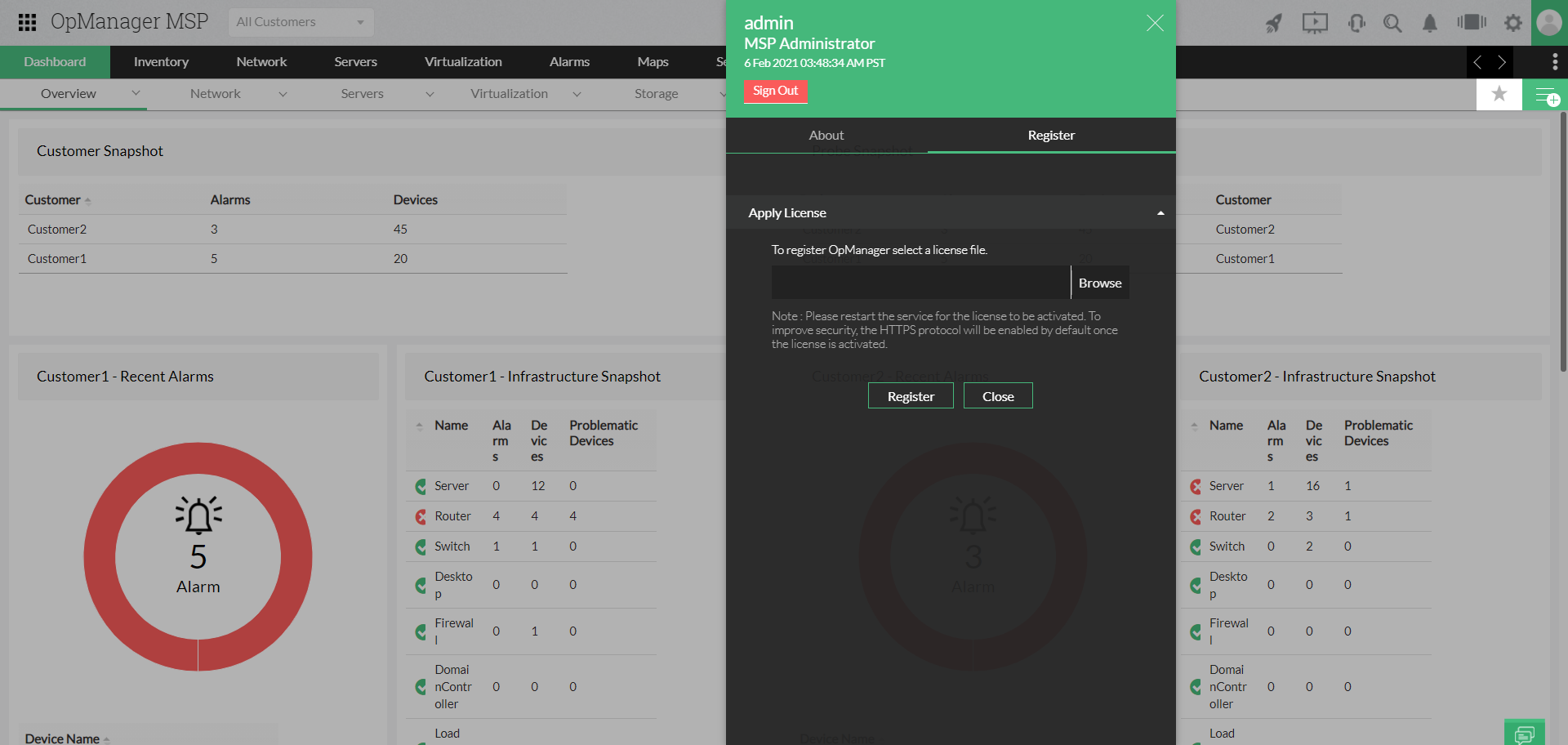Go to the Network main tab
The width and height of the screenshot is (1568, 745).
261,62
